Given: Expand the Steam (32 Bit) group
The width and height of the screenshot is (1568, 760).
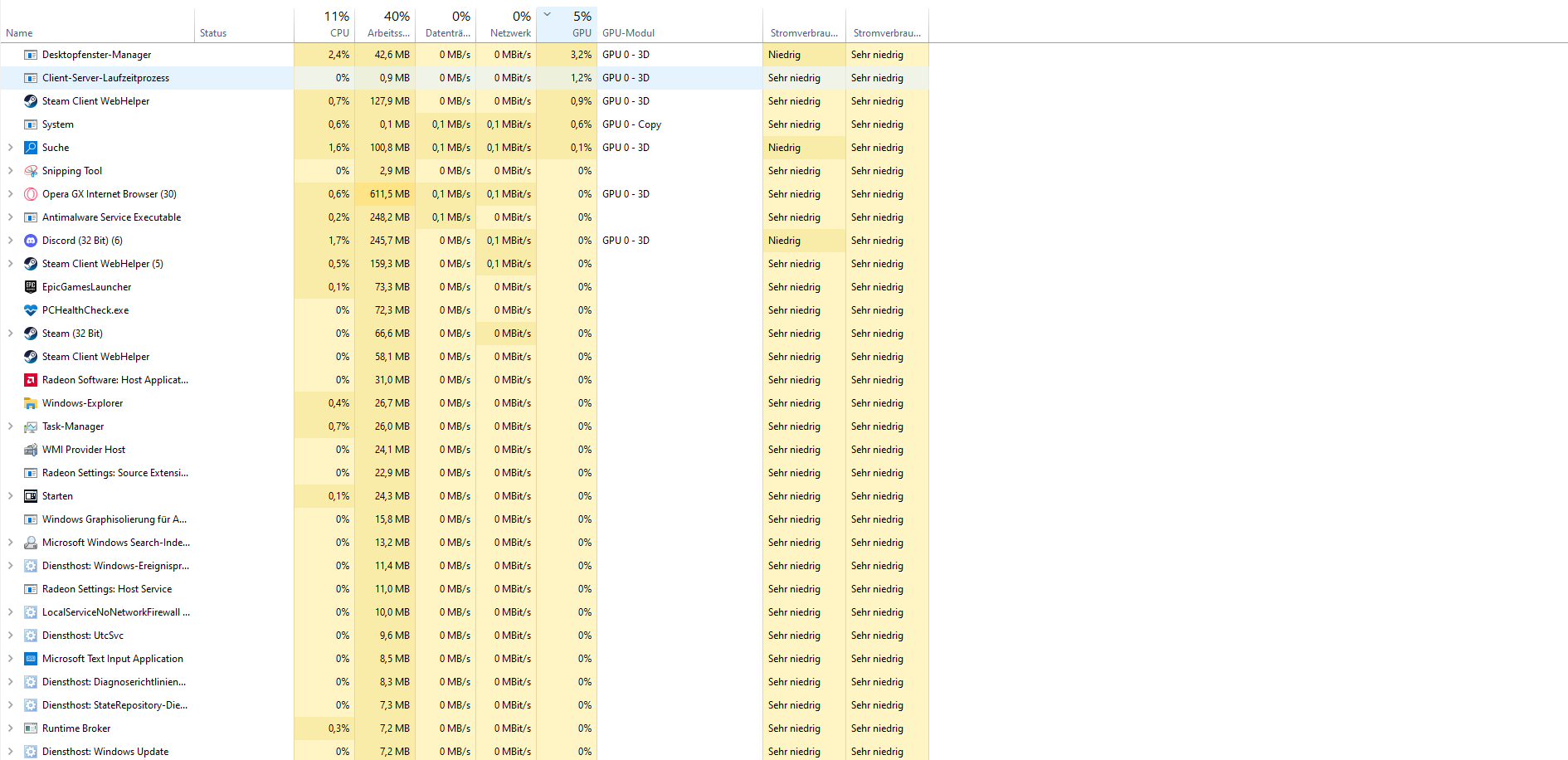Looking at the screenshot, I should [10, 334].
